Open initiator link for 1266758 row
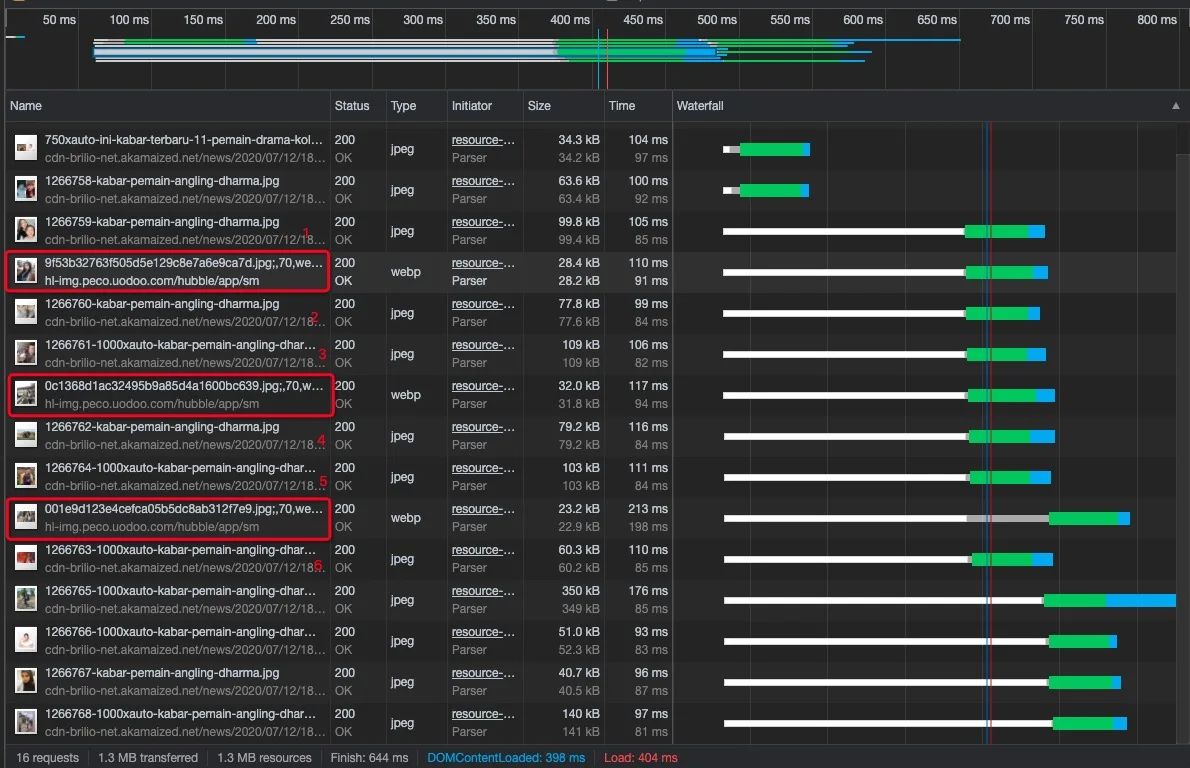Viewport: 1190px width, 768px height. coord(483,181)
